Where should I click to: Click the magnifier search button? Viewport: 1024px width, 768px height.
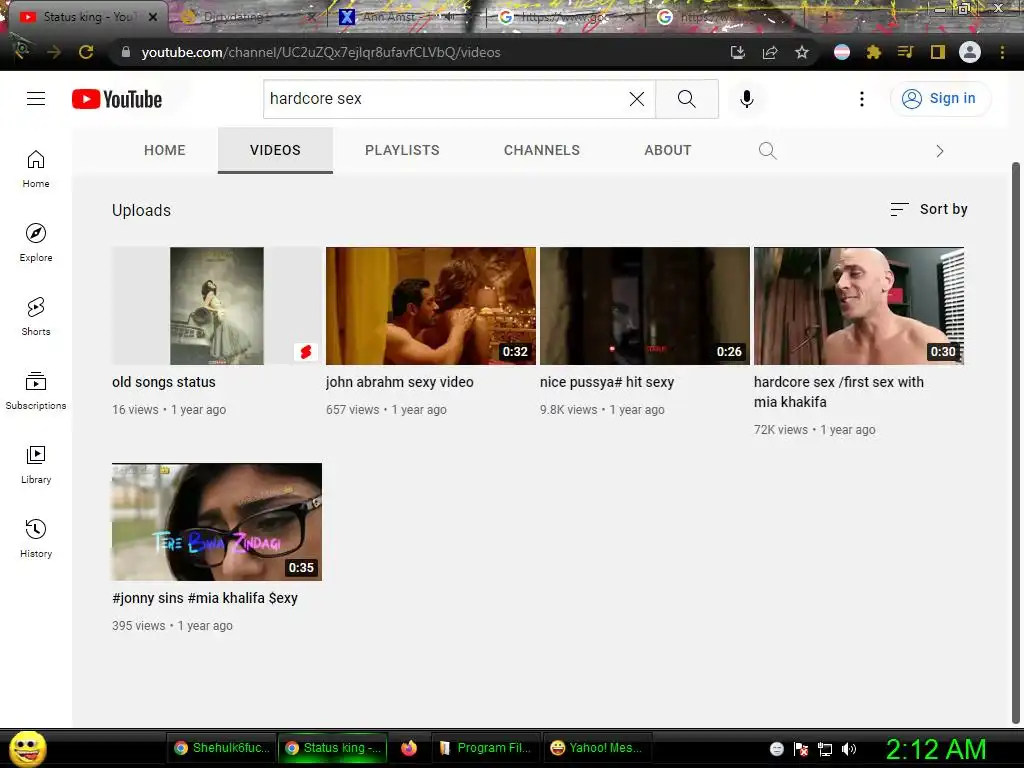click(686, 99)
